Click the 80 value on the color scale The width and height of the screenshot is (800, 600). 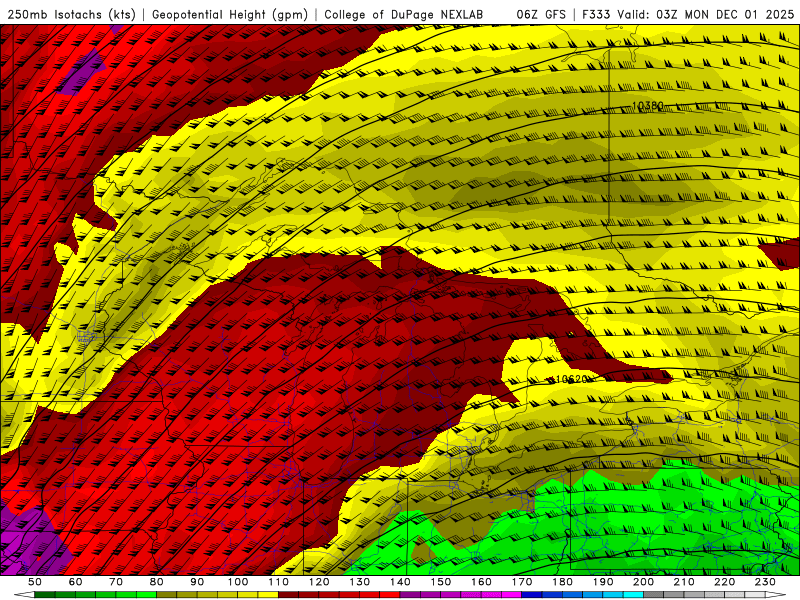[x=156, y=582]
